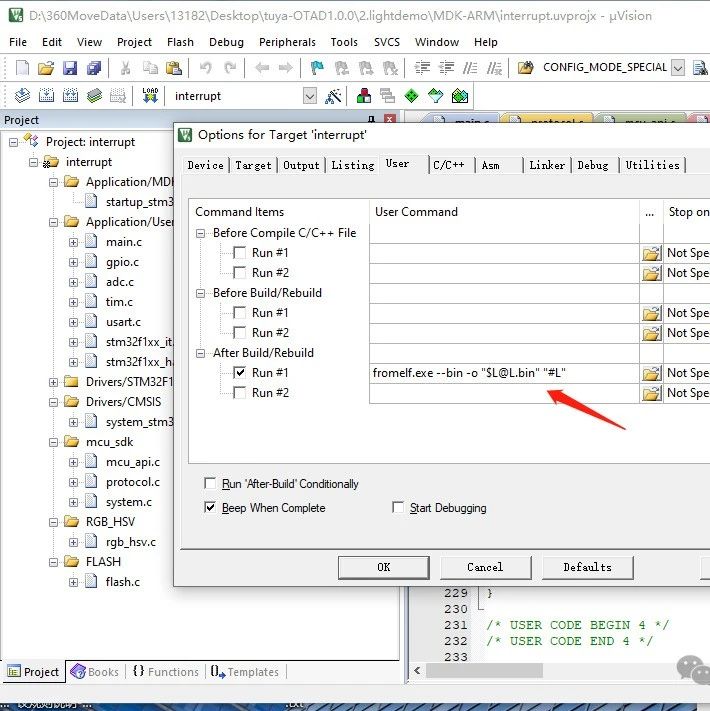Switch to the Linker options tab

(547, 165)
